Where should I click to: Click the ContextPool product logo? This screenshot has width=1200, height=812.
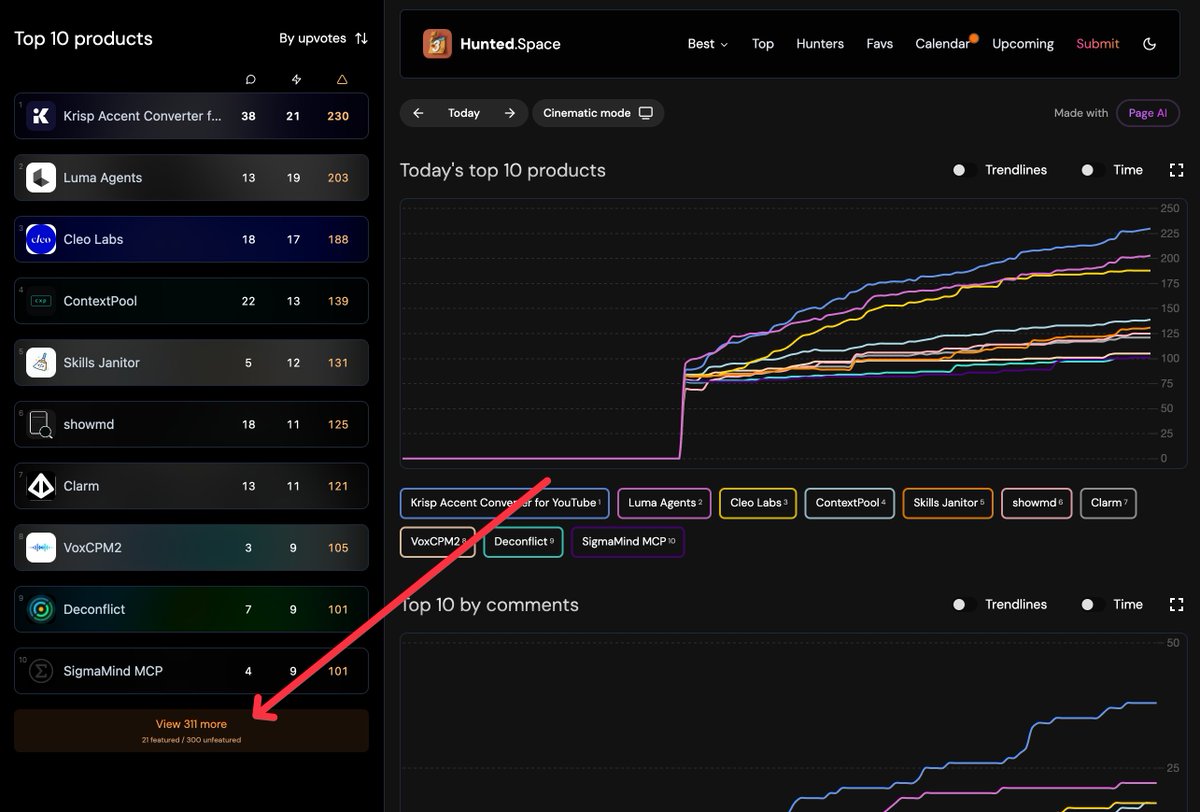point(41,301)
